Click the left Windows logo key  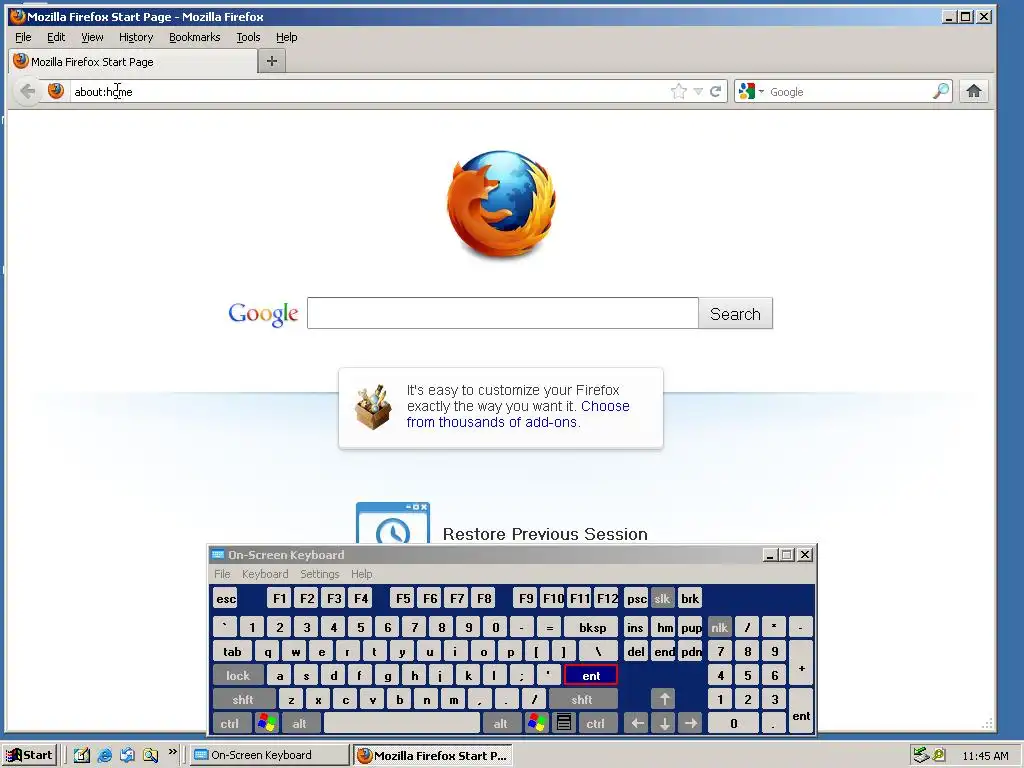pos(266,724)
